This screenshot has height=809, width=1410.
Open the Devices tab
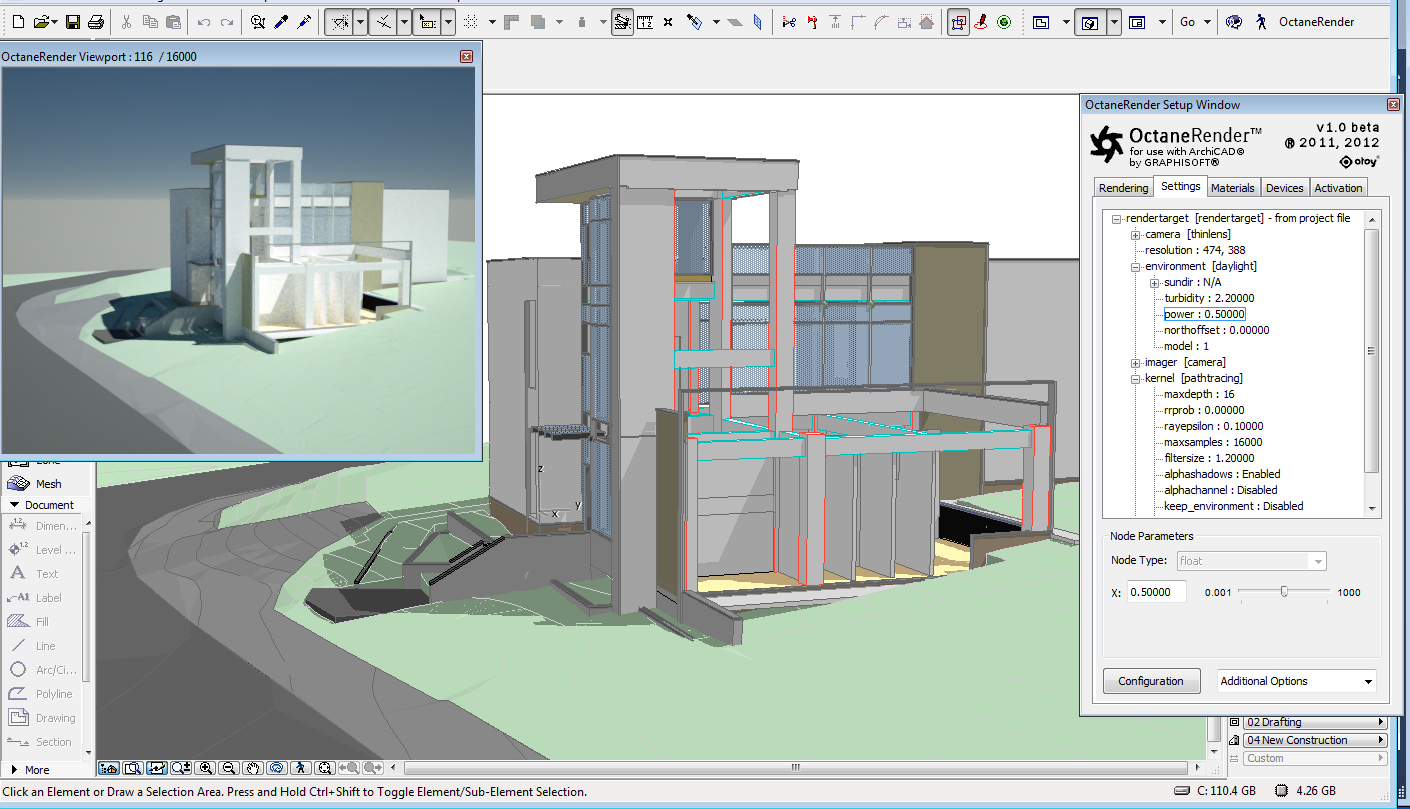[1284, 188]
